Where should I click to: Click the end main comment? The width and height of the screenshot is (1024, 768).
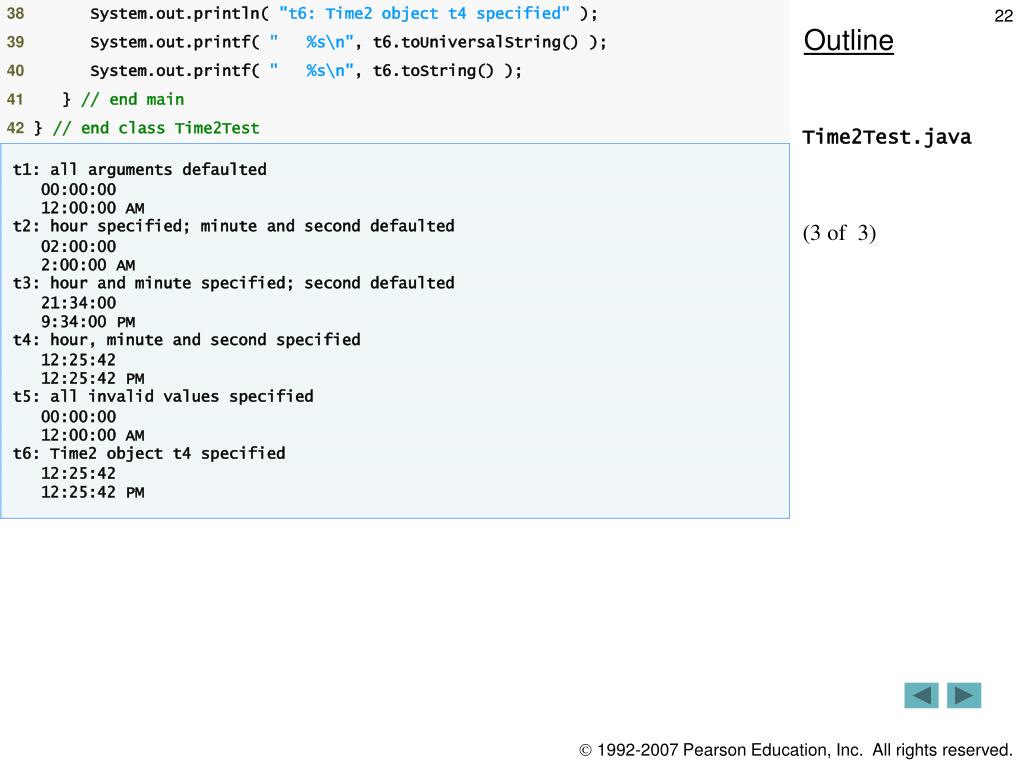pos(133,99)
